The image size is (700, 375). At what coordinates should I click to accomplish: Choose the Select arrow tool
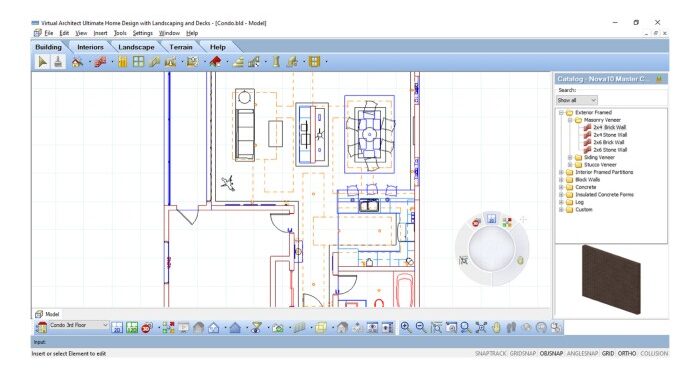(42, 62)
